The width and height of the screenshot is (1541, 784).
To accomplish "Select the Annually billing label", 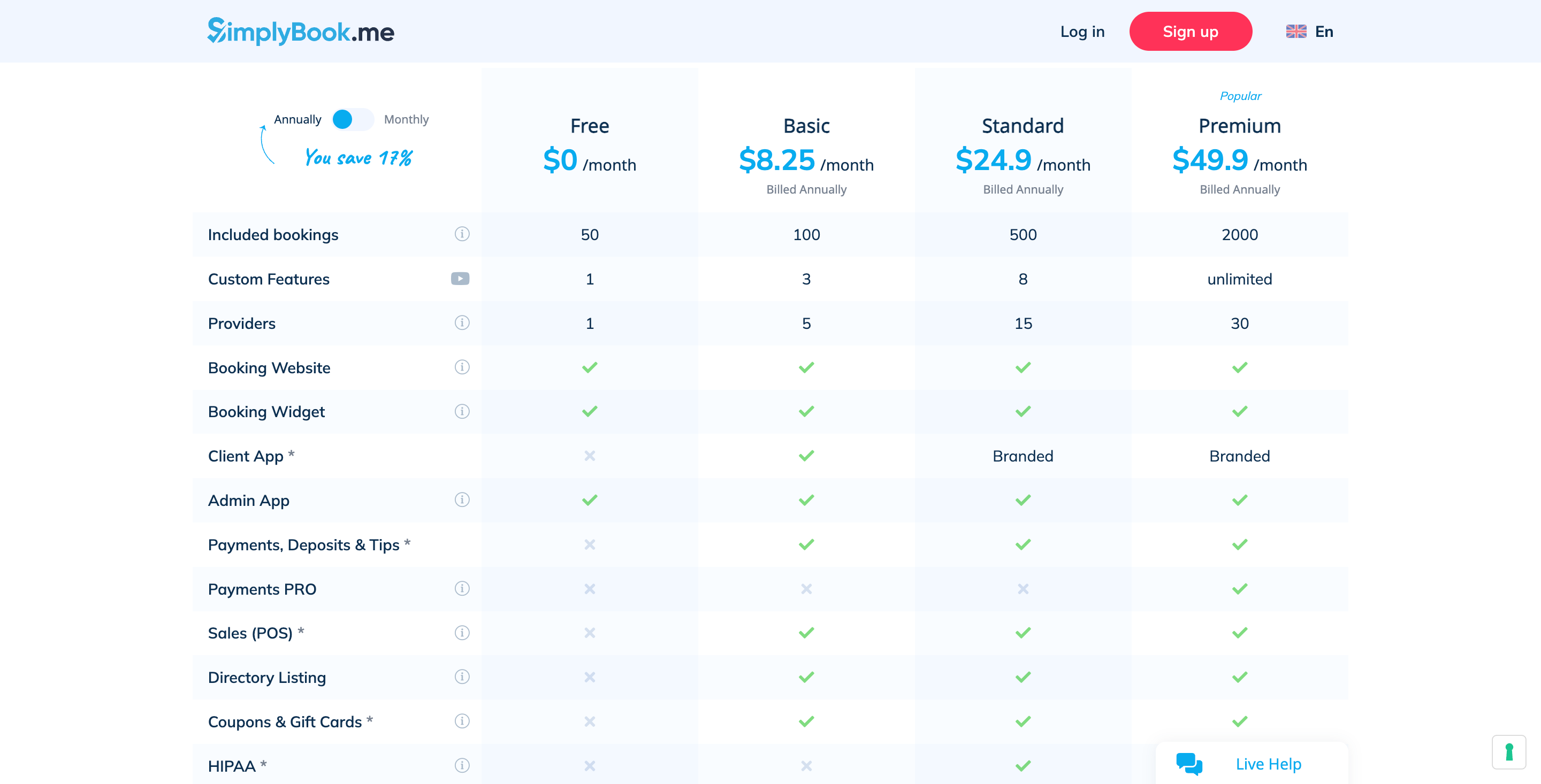I will point(297,120).
